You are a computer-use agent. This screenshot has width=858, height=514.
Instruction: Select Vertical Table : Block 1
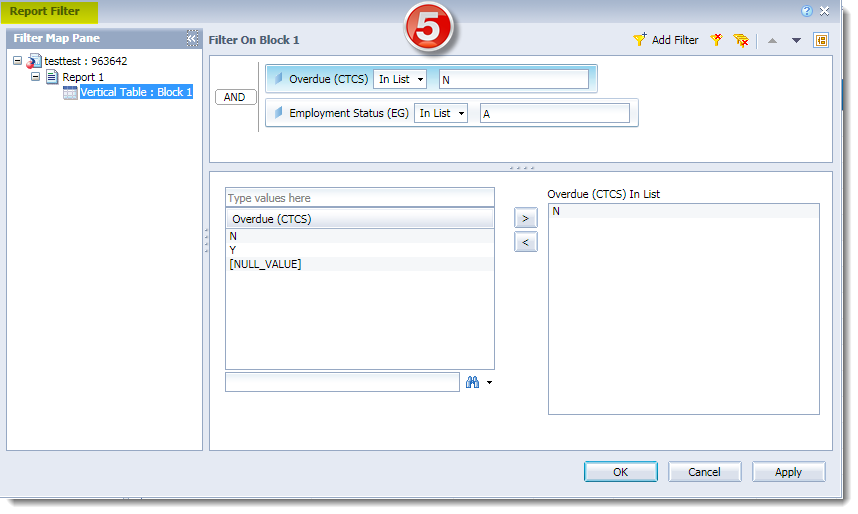(x=136, y=92)
